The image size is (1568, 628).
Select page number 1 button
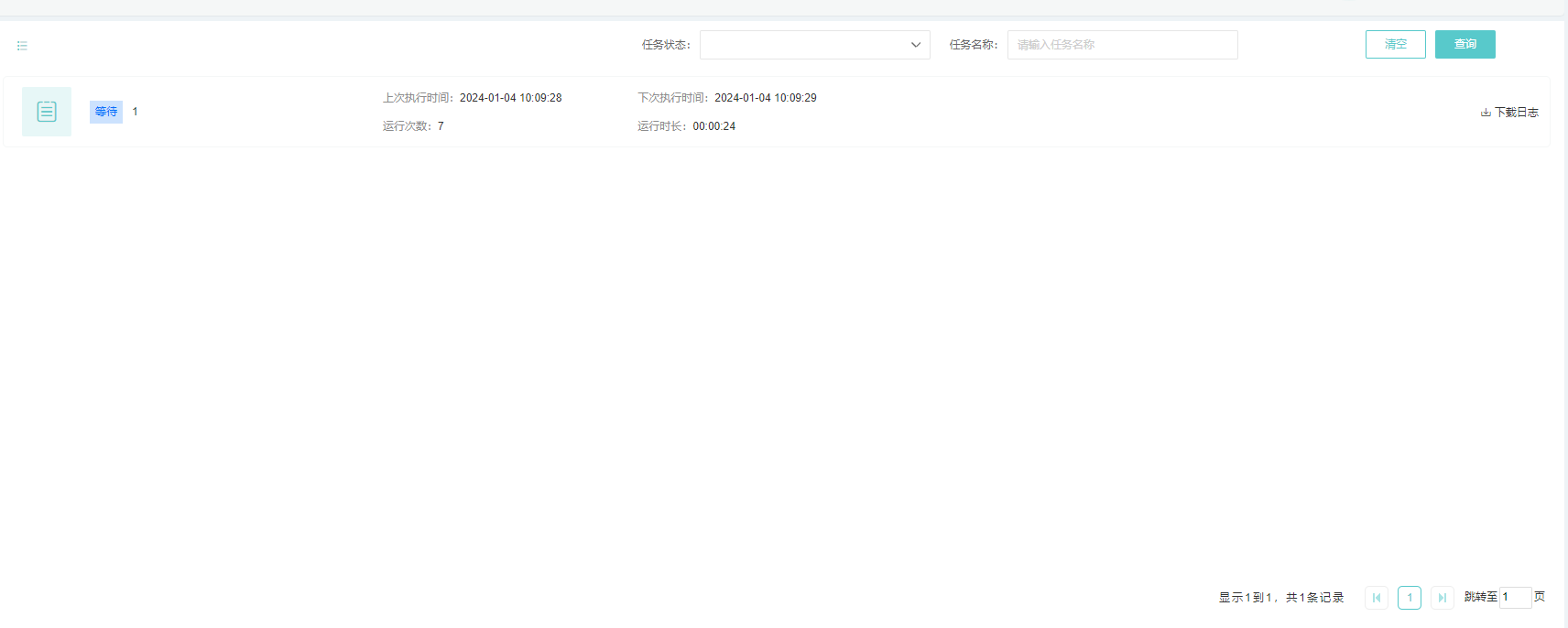1410,598
